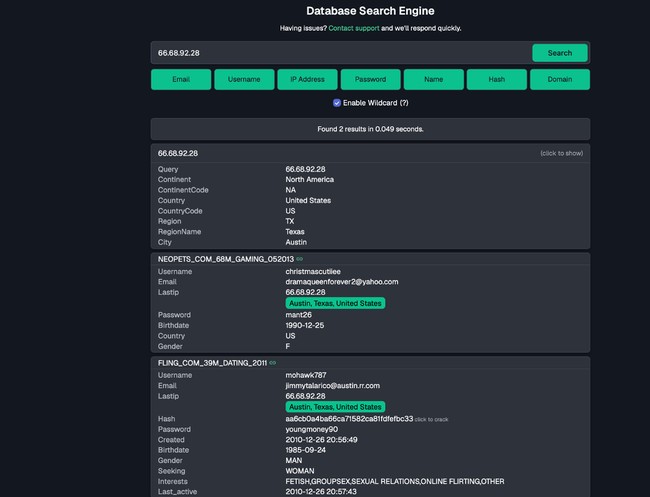Select the Email search type
Screen dimensions: 650x497
tap(181, 79)
